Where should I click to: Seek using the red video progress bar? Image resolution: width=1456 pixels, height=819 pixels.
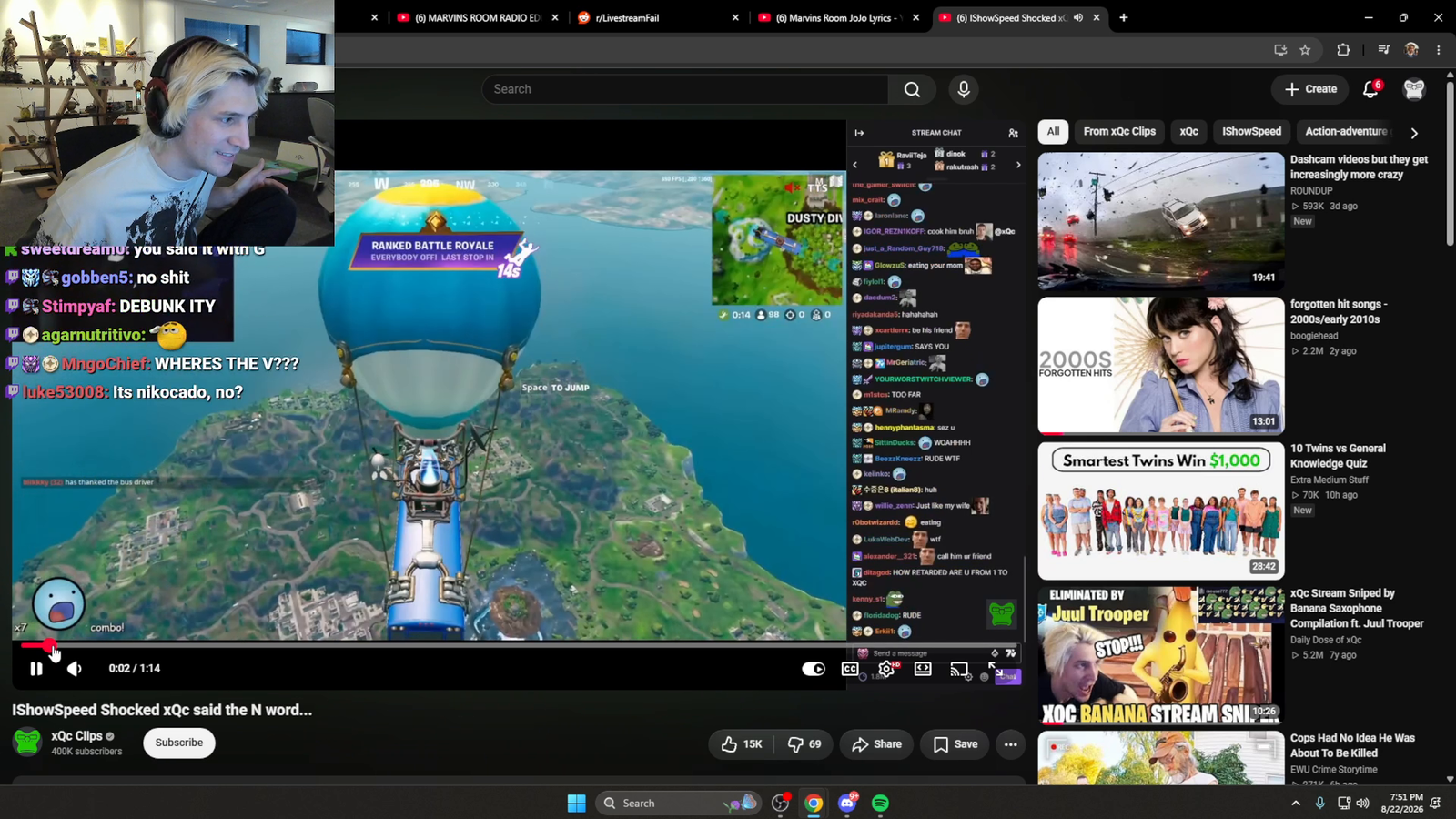(x=520, y=646)
